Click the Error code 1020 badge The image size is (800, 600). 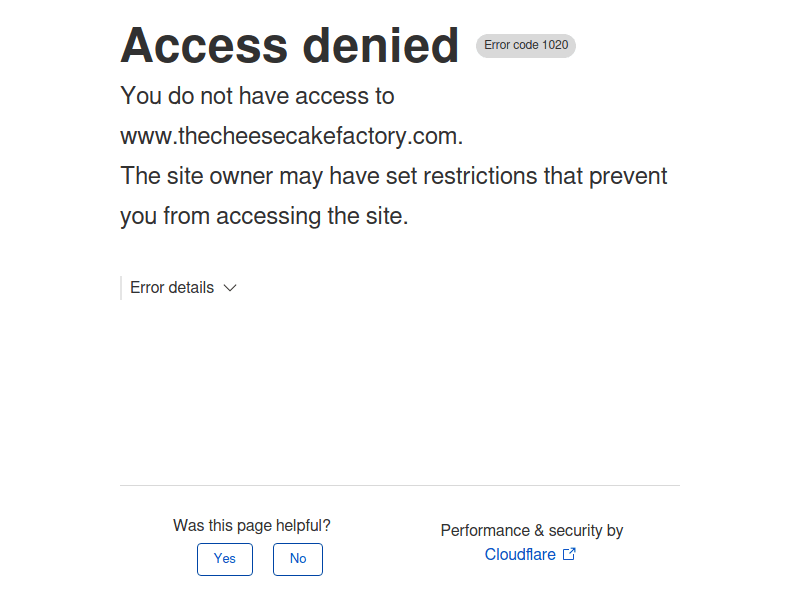click(526, 45)
